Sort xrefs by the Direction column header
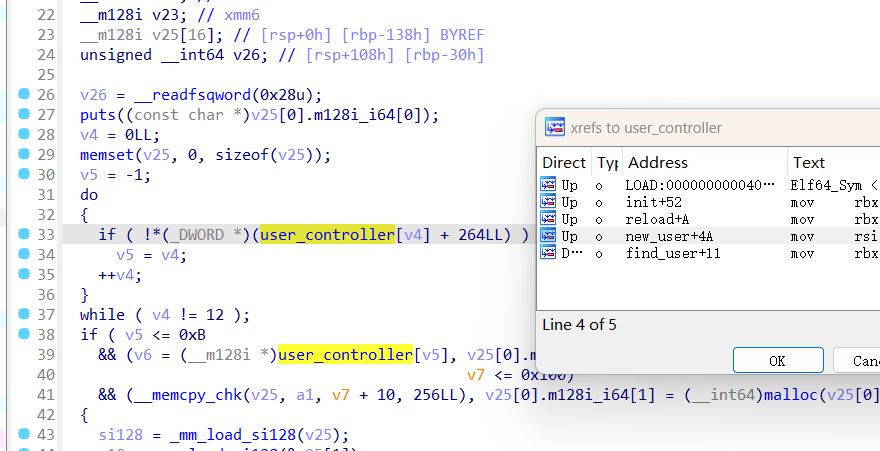The image size is (880, 451). click(x=564, y=162)
